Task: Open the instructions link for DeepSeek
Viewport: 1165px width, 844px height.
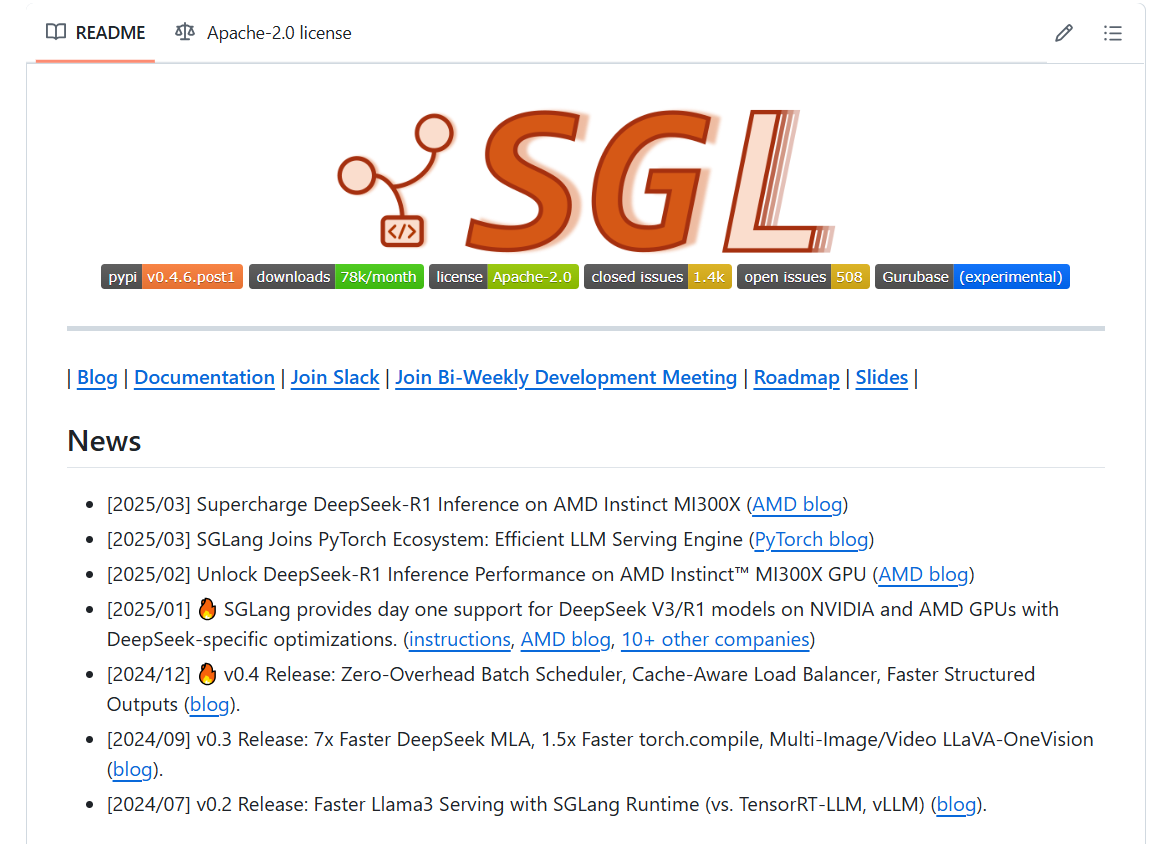Action: 460,640
